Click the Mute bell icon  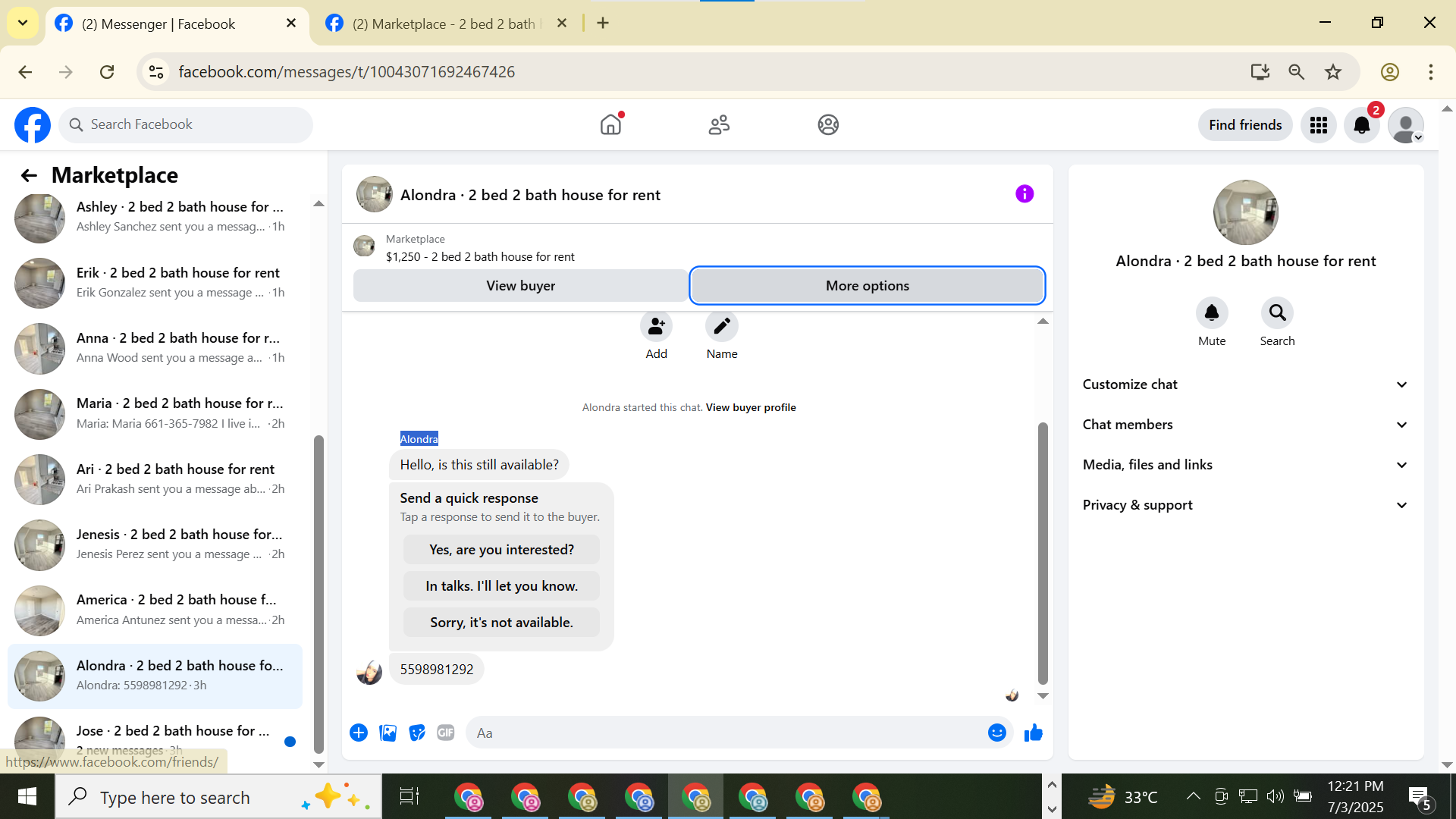click(1211, 313)
